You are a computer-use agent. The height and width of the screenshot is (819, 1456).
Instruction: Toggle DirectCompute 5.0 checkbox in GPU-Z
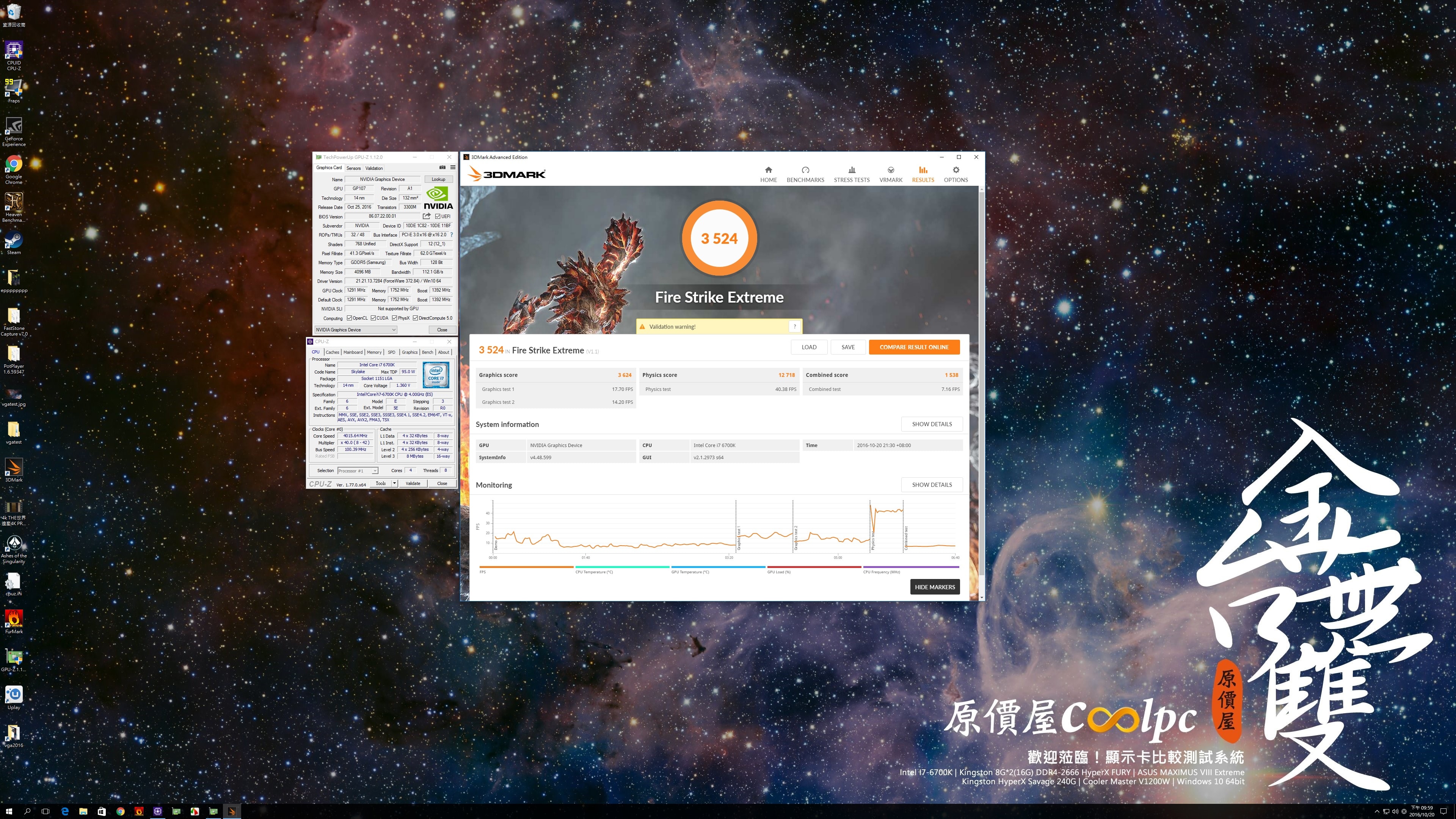[x=416, y=318]
